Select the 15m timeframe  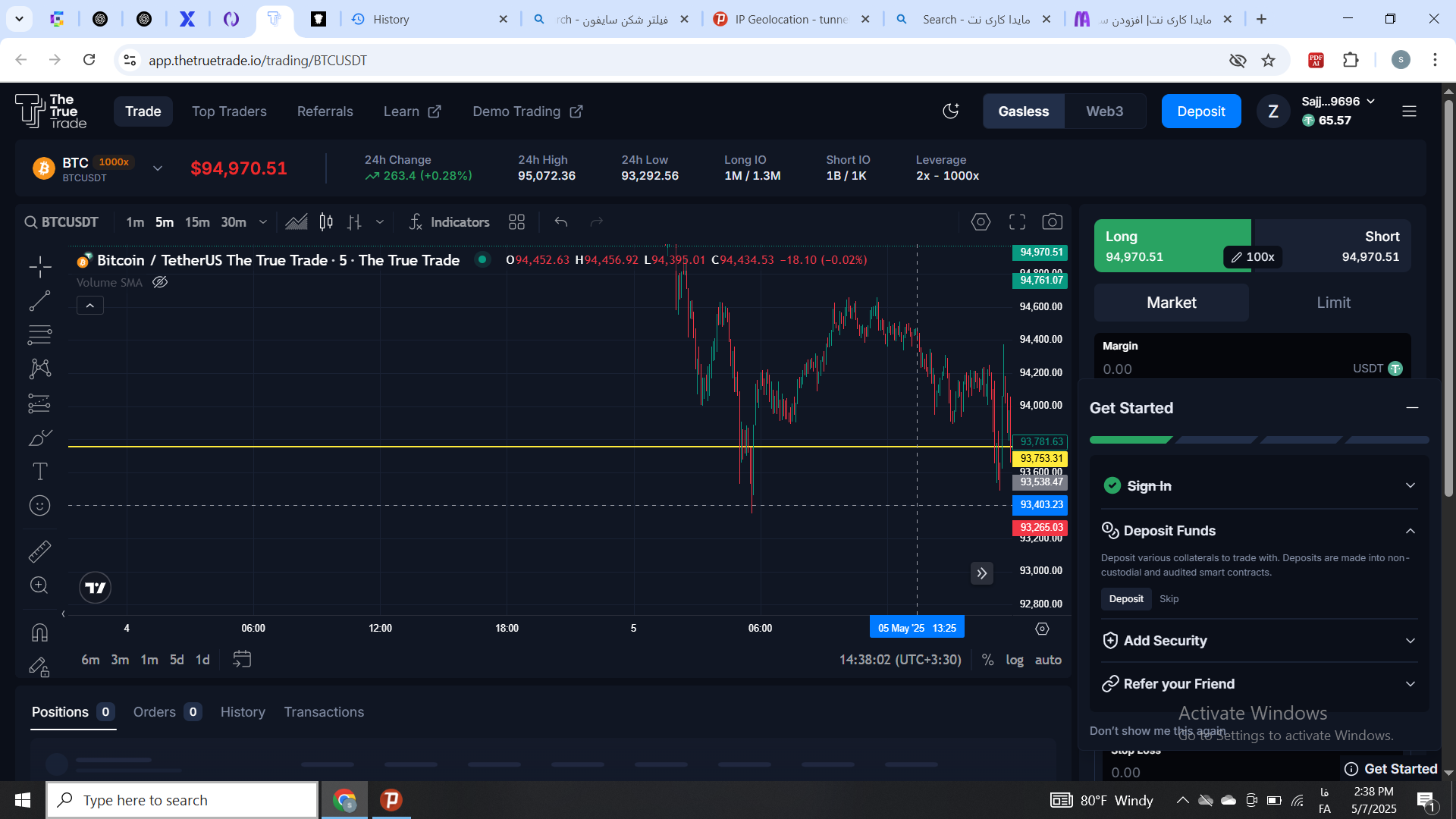pos(197,221)
